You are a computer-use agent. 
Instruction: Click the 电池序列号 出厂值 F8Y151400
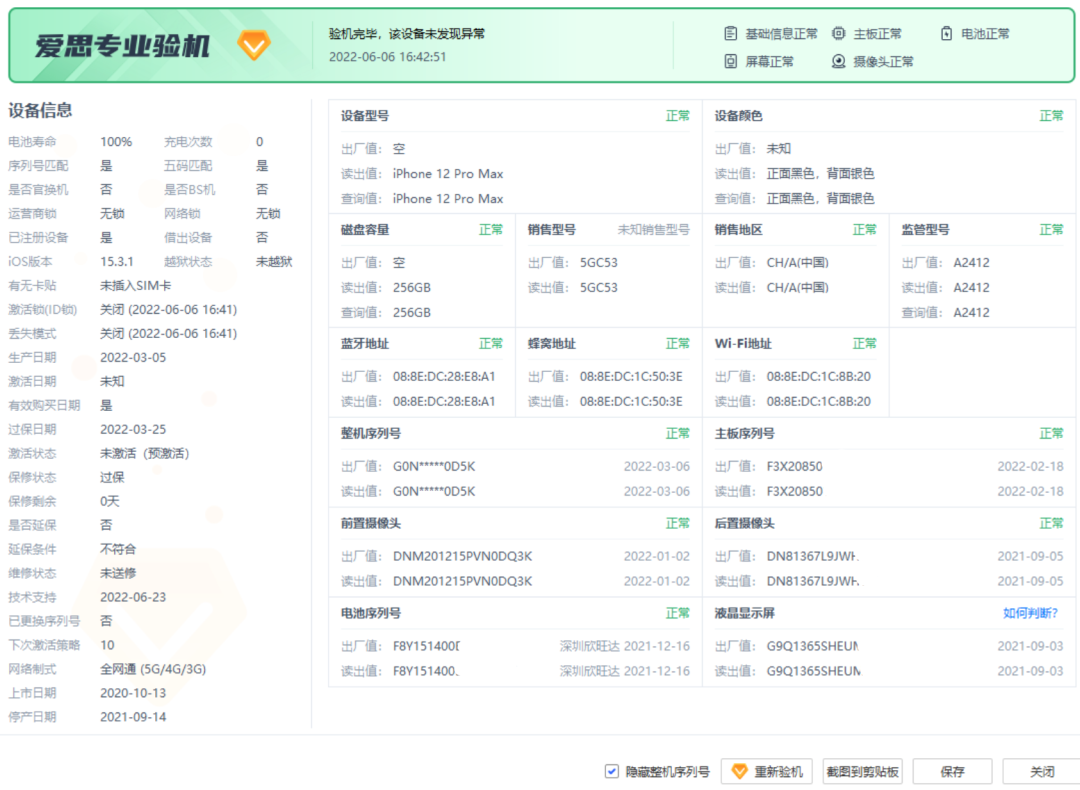(426, 646)
